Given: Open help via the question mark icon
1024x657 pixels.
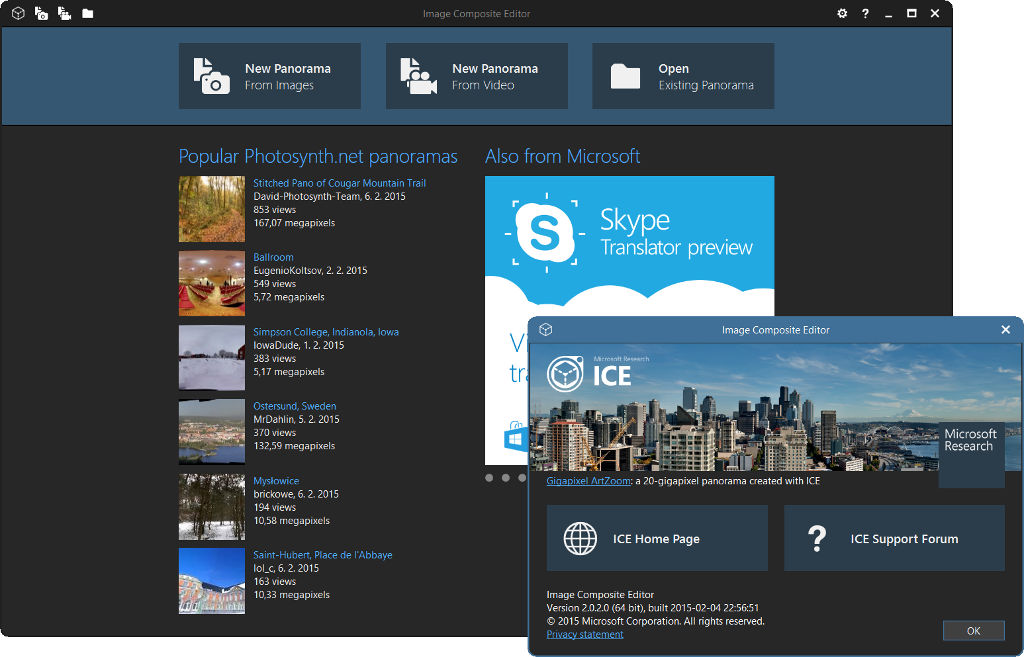Looking at the screenshot, I should point(865,13).
